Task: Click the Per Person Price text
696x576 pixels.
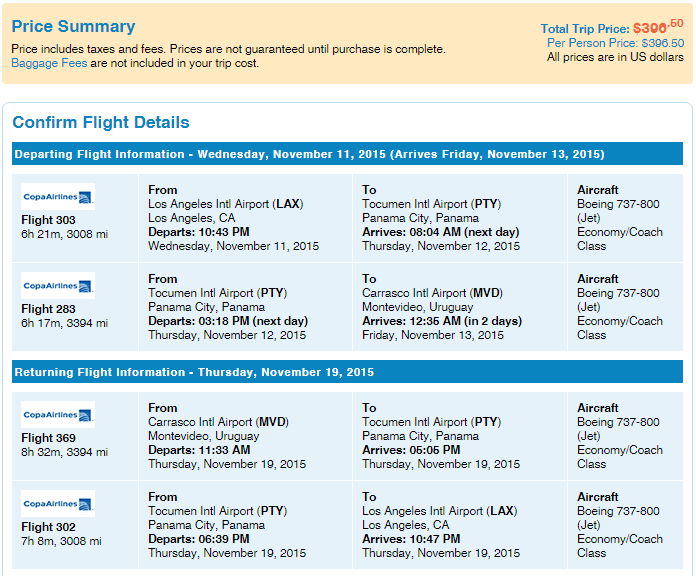Action: [x=615, y=43]
